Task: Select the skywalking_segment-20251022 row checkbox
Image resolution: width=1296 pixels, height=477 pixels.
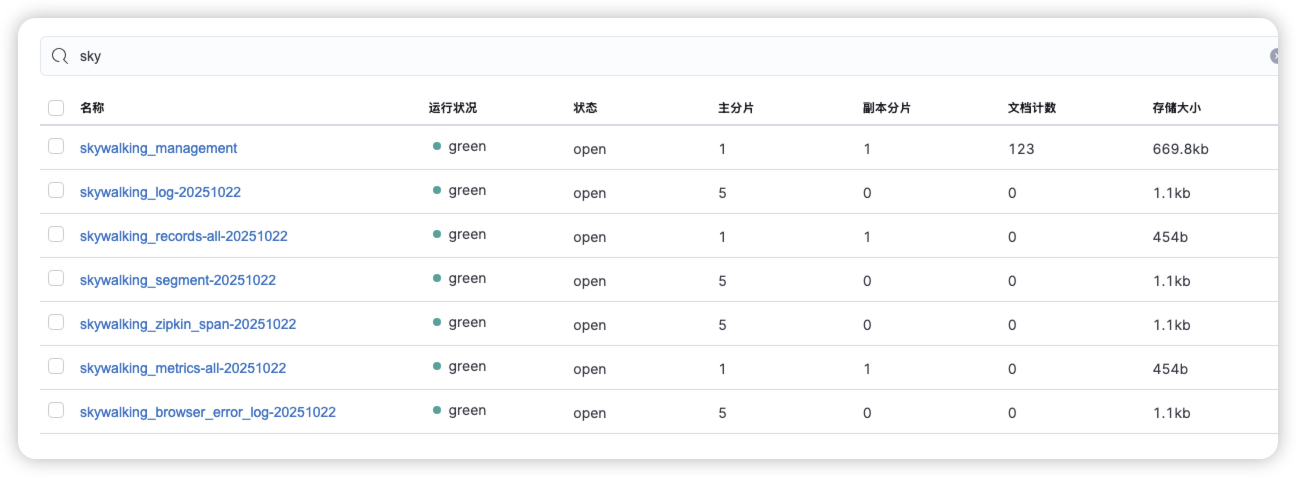Action: pos(56,278)
